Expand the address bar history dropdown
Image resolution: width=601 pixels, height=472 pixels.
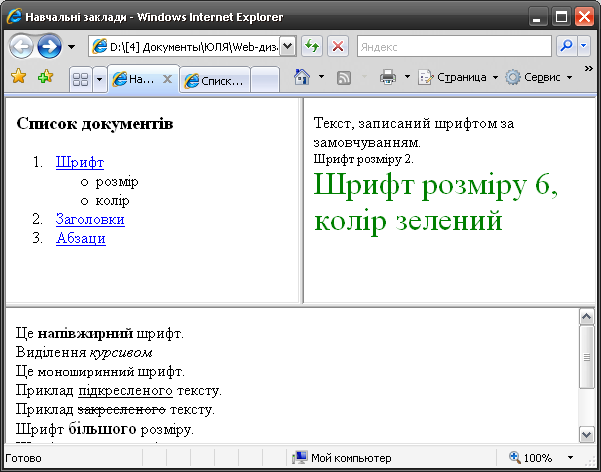[288, 46]
